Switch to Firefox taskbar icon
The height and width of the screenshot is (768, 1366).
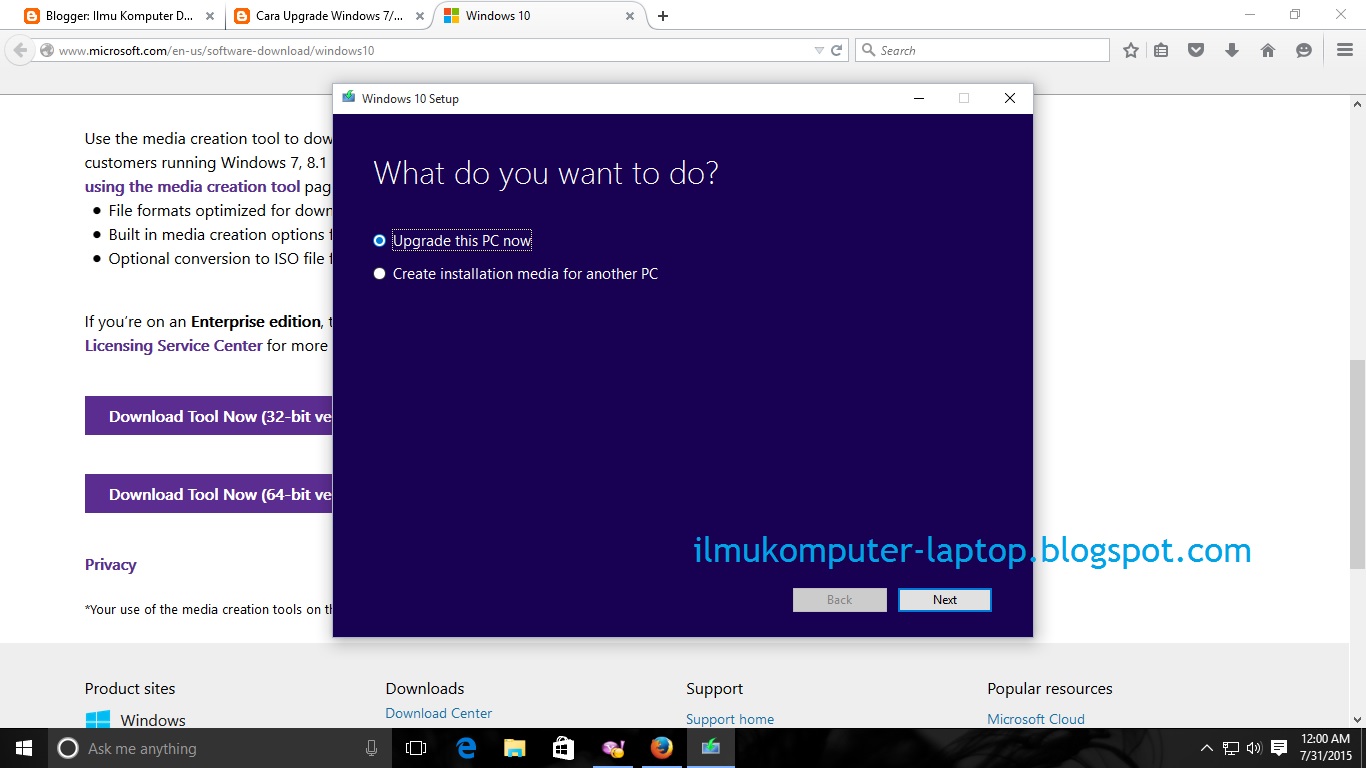tap(661, 748)
